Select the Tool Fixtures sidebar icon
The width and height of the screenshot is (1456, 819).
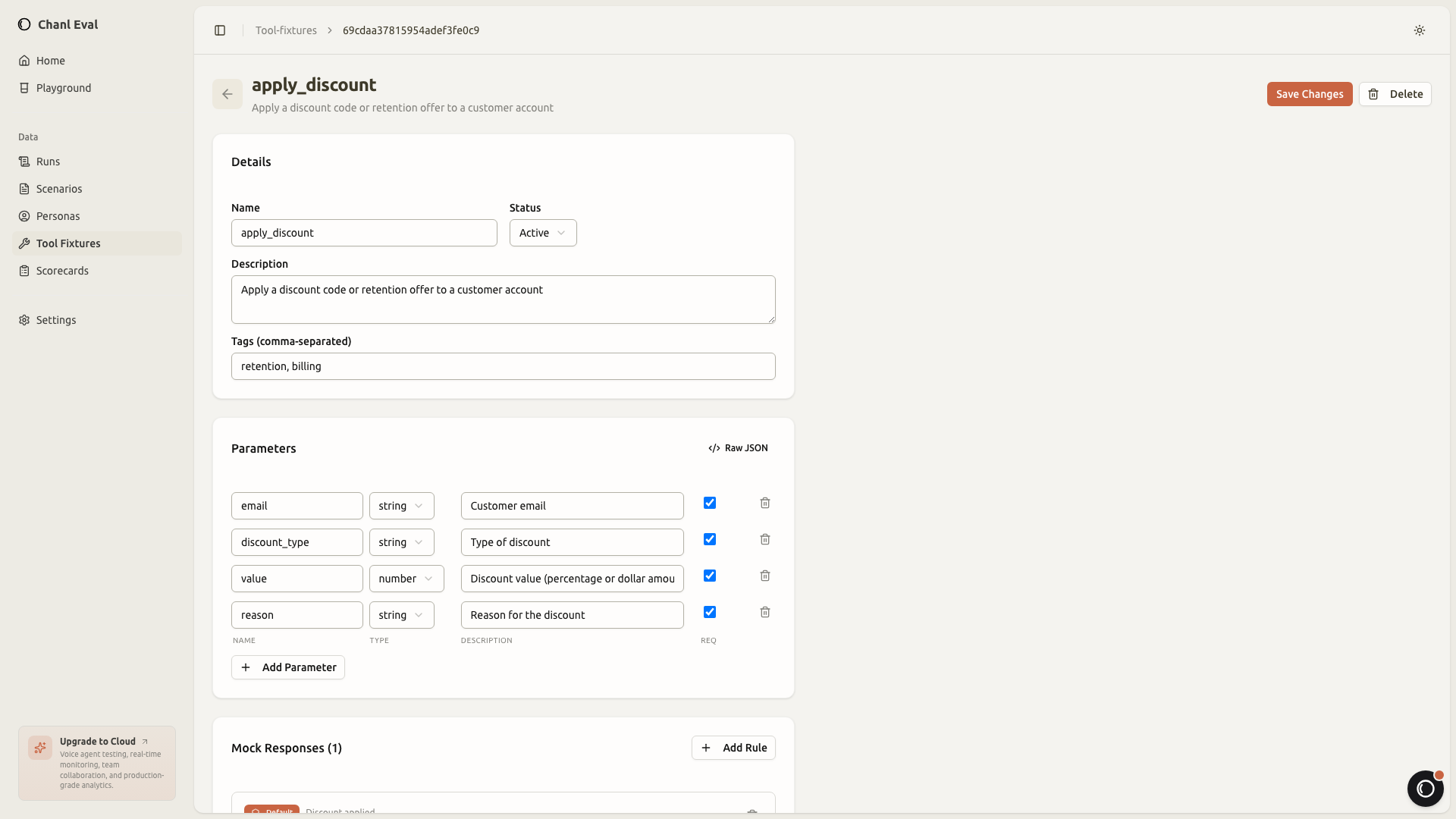click(24, 243)
